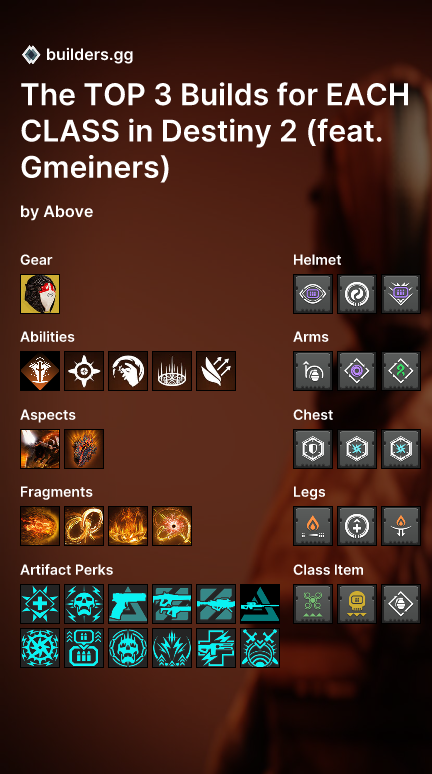Click the shield chest mod icon

(x=313, y=449)
